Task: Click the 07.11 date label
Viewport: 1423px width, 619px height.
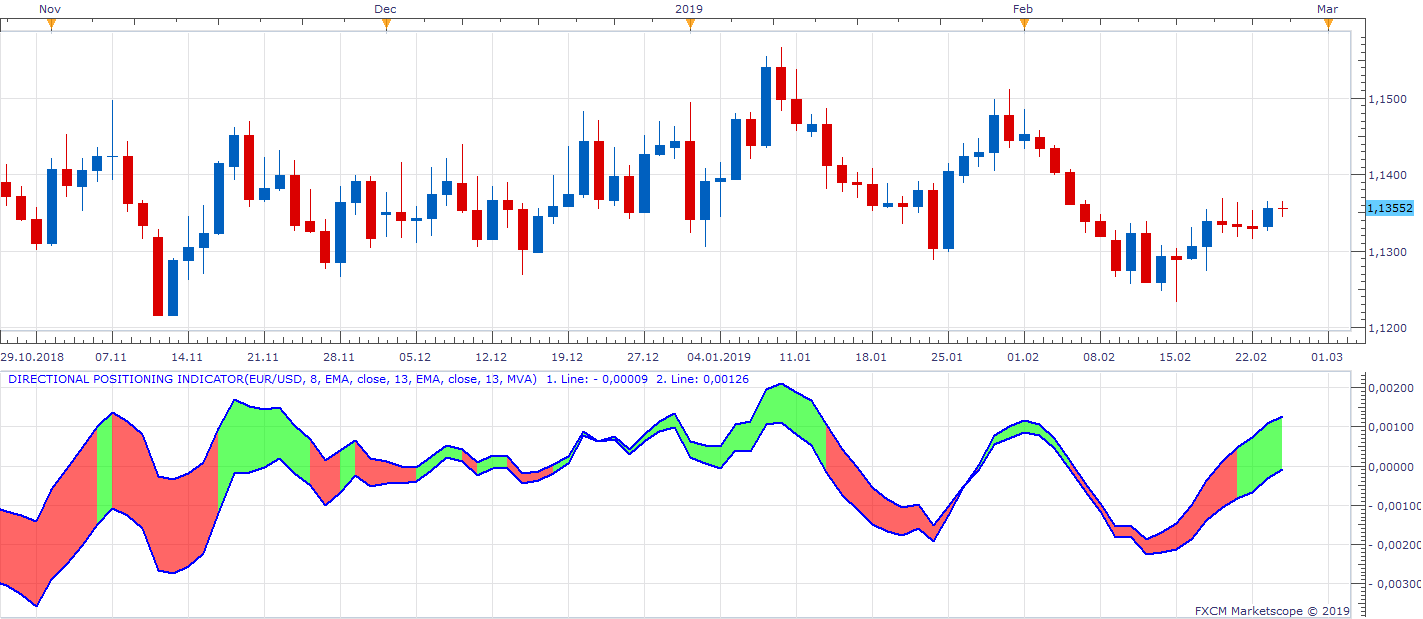Action: (x=111, y=357)
